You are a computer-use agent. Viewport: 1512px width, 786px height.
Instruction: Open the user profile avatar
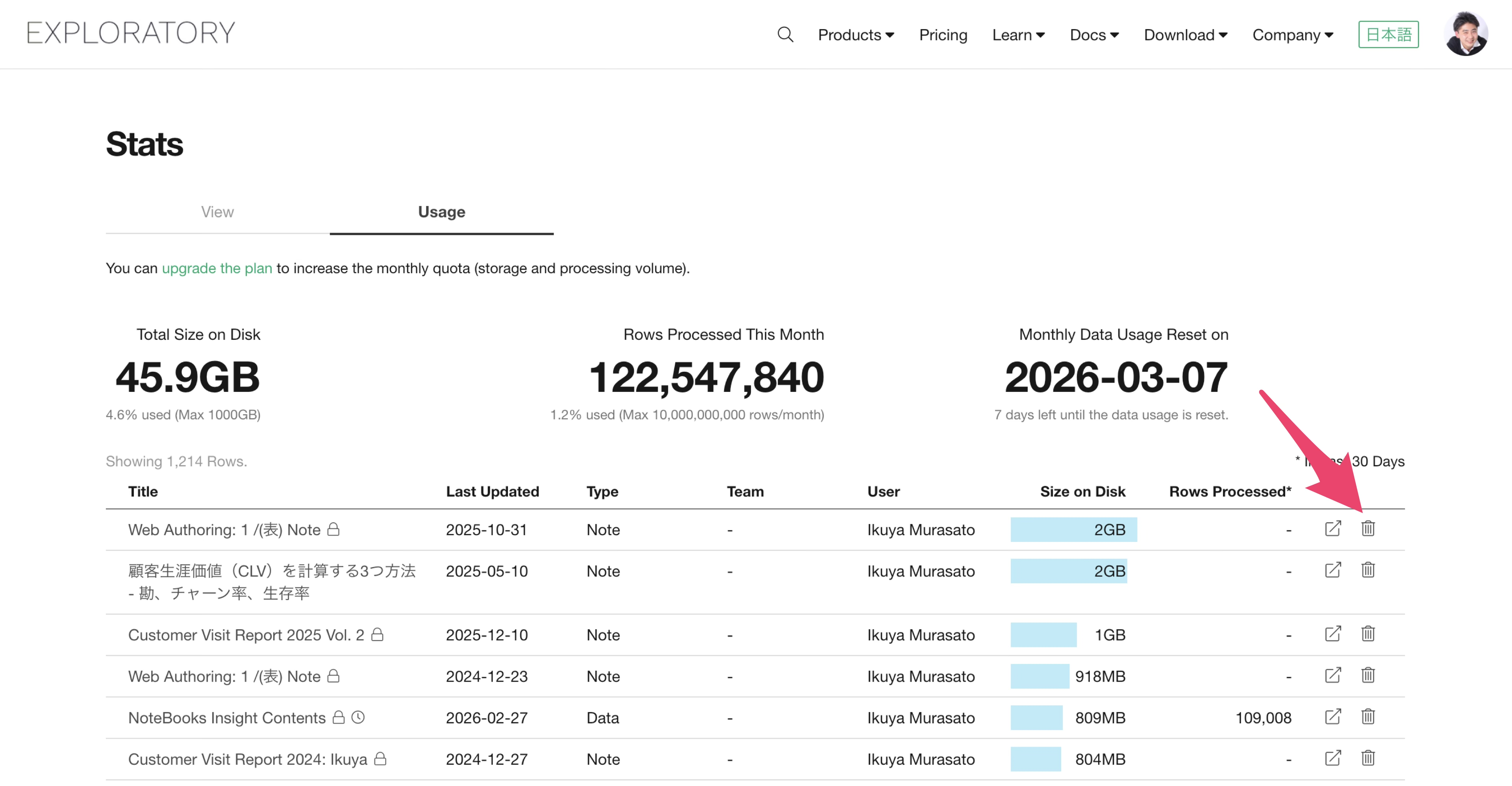(x=1466, y=33)
